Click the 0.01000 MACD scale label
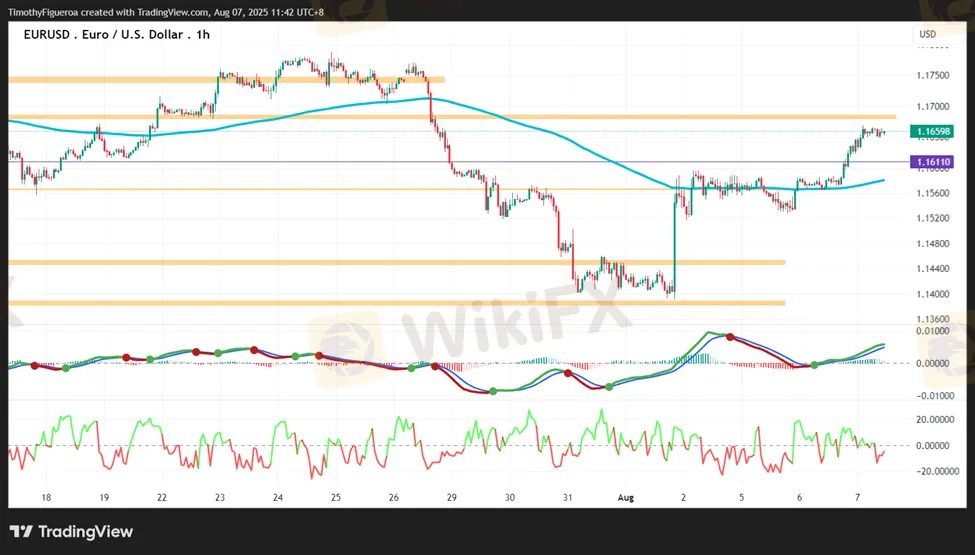This screenshot has height=555, width=975. [933, 331]
